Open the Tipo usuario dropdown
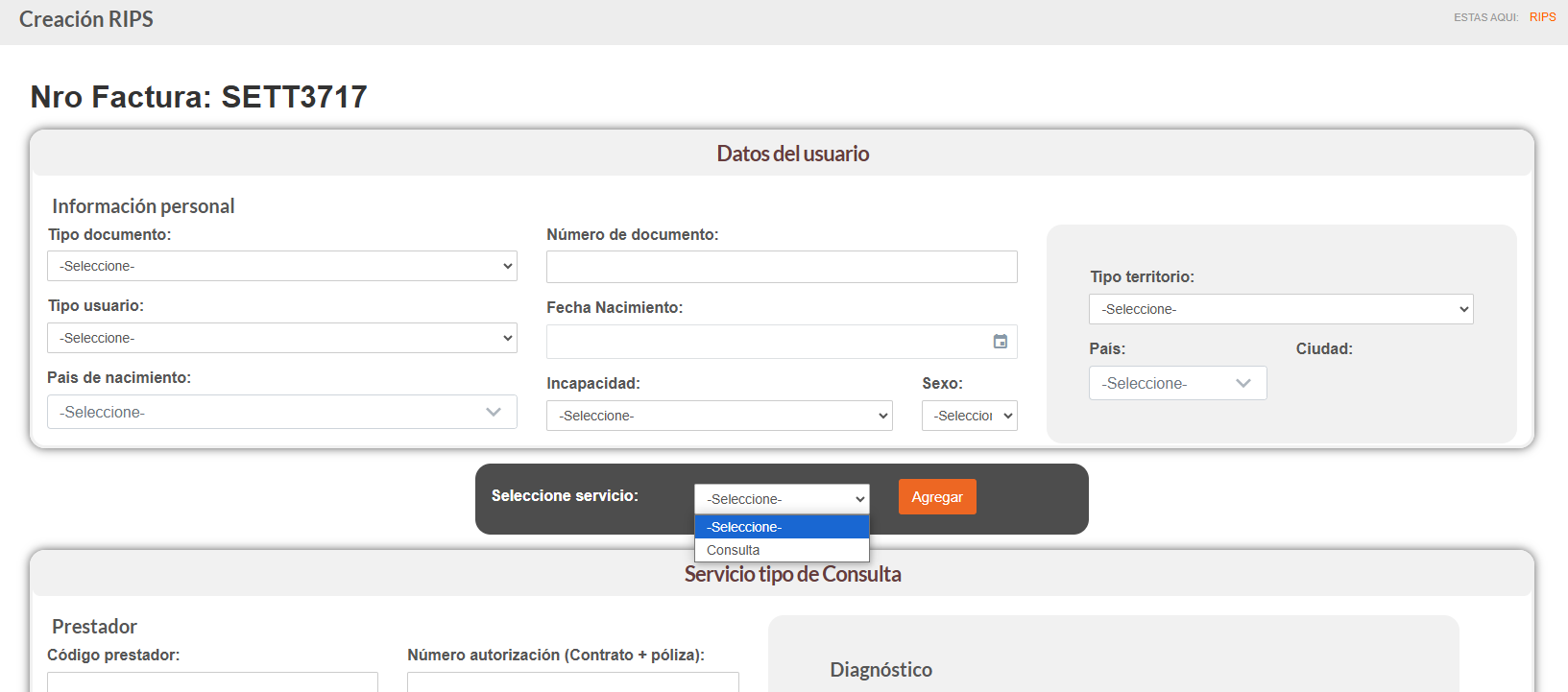 coord(282,338)
